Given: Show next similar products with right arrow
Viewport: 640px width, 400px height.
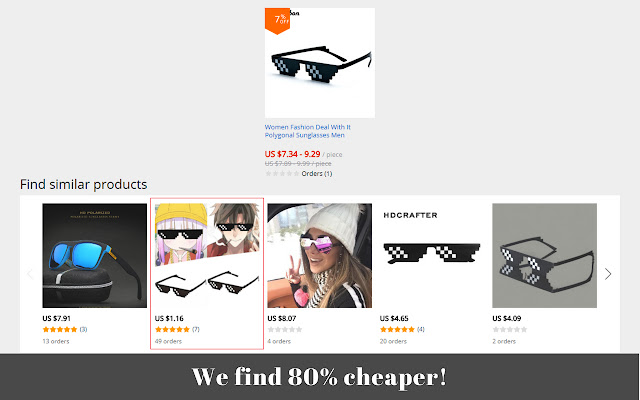Looking at the screenshot, I should pos(608,274).
